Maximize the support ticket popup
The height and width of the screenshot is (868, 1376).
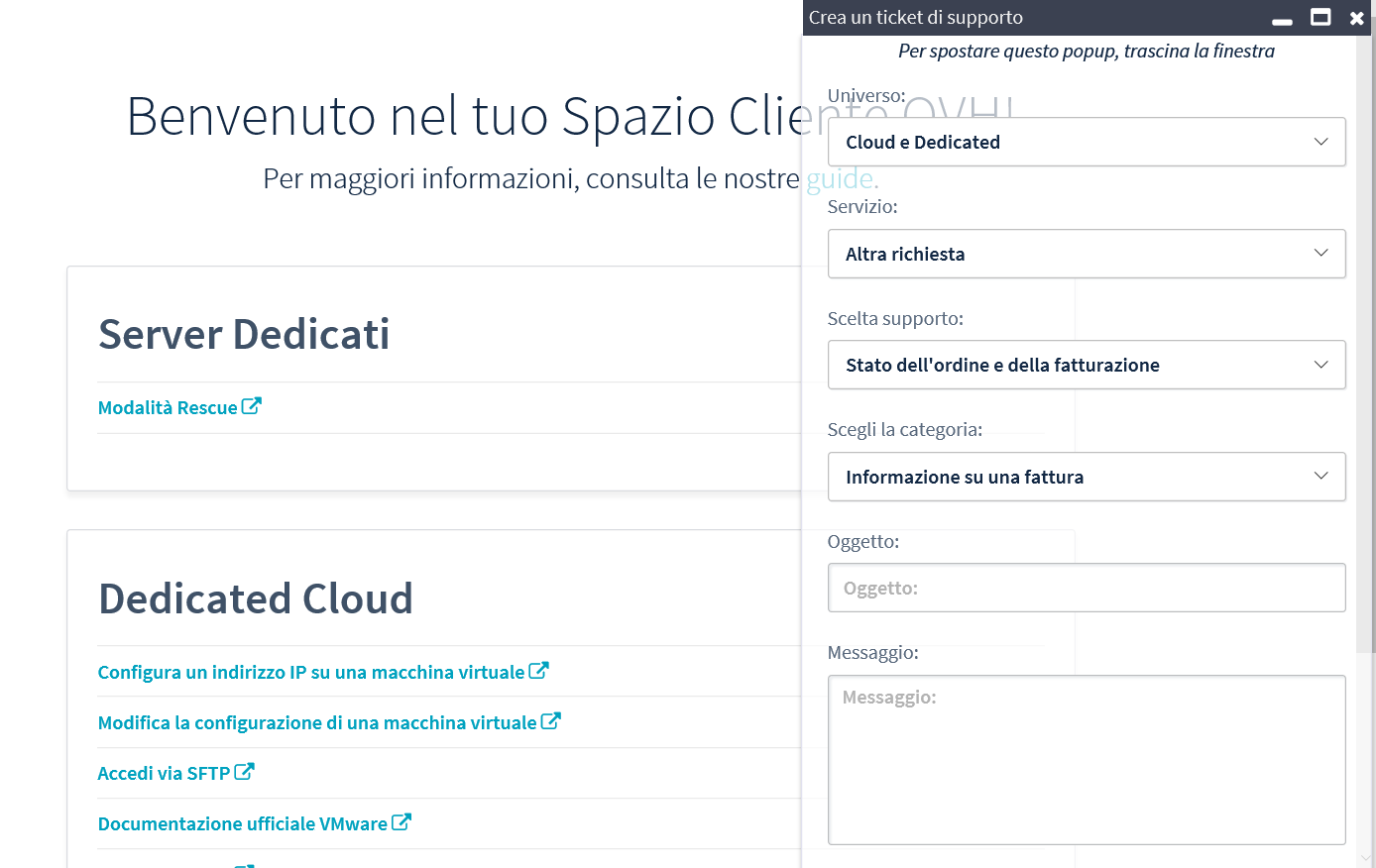click(x=1320, y=17)
